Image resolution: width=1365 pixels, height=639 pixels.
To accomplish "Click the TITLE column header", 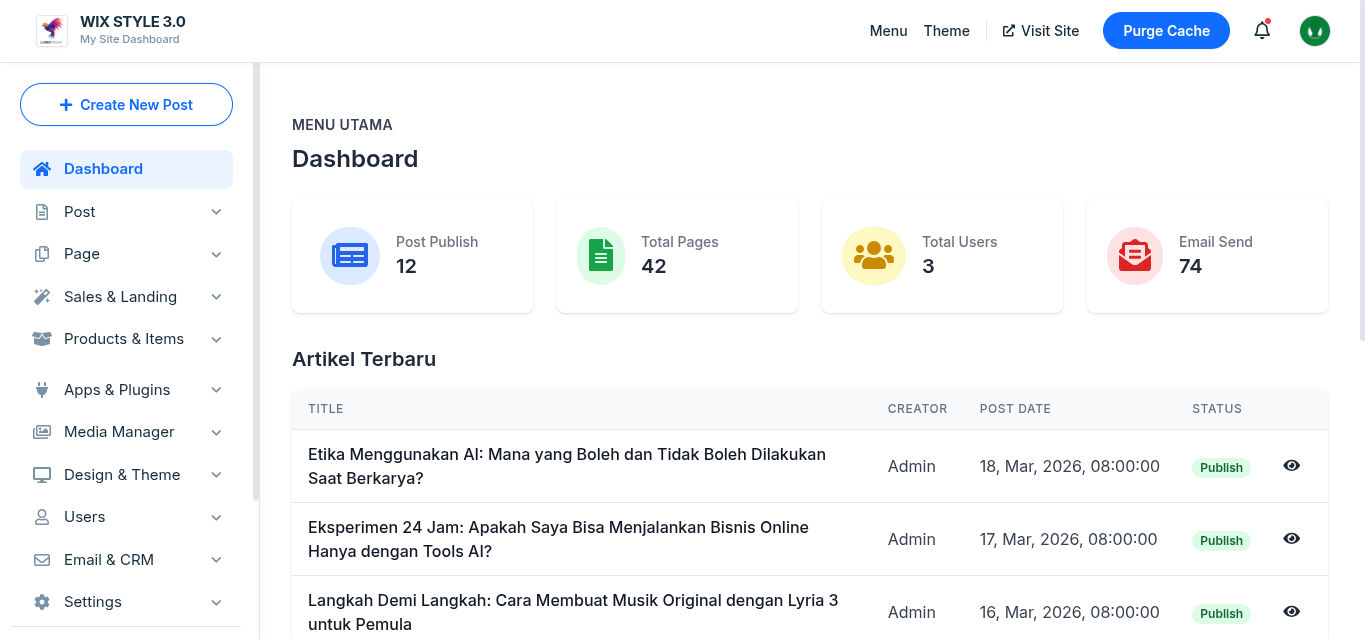I will [x=326, y=409].
